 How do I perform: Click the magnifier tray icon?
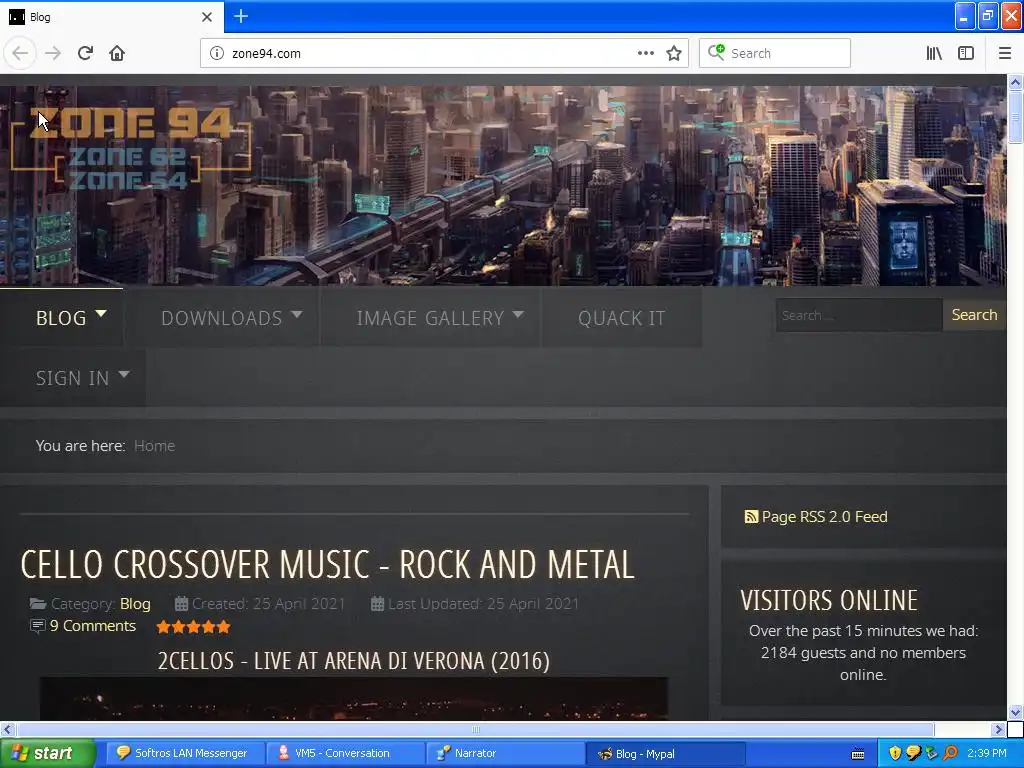click(x=950, y=754)
